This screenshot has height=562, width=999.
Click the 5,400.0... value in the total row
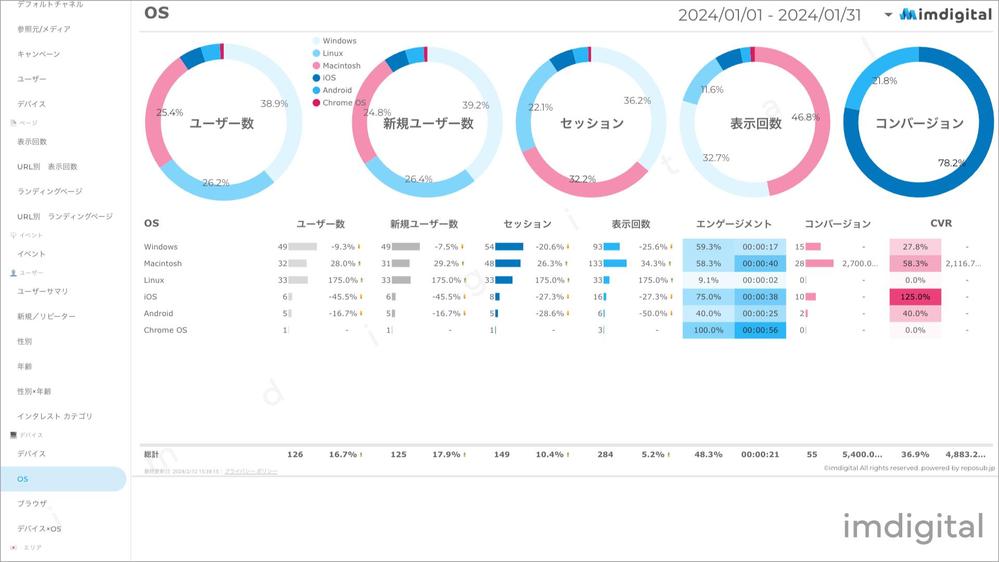coord(862,455)
